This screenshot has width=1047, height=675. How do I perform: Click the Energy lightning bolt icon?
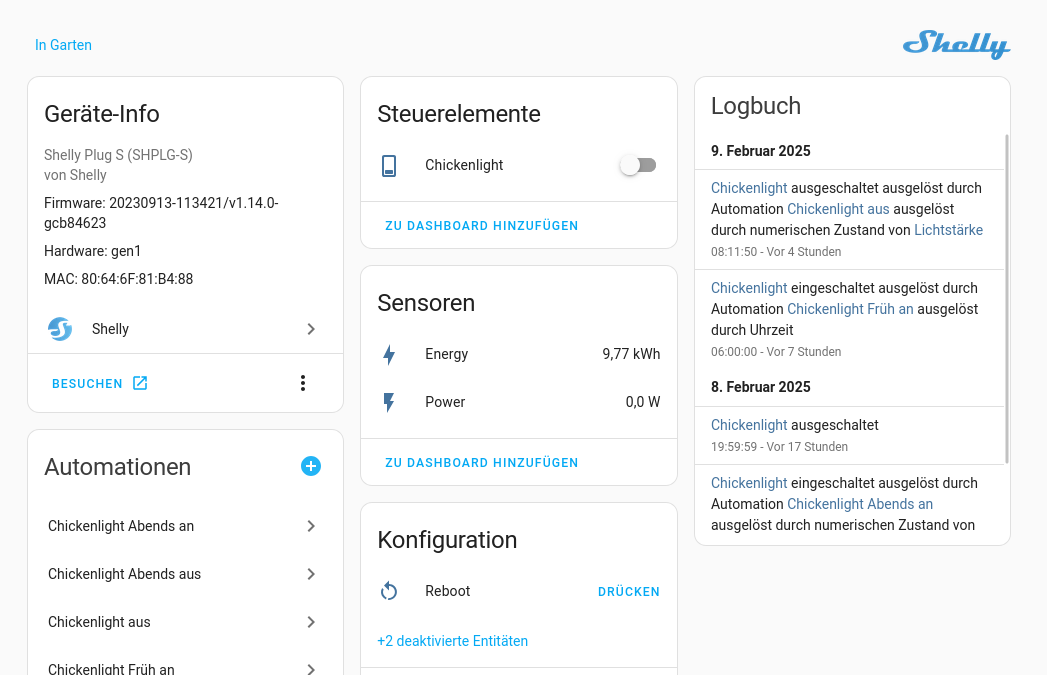[389, 354]
